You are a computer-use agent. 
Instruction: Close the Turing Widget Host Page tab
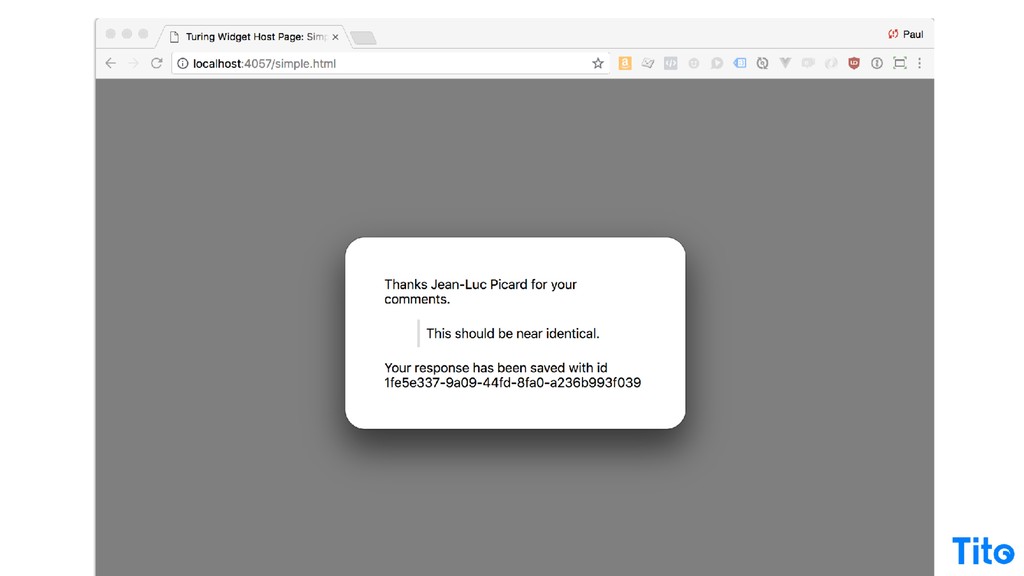pyautogui.click(x=335, y=37)
